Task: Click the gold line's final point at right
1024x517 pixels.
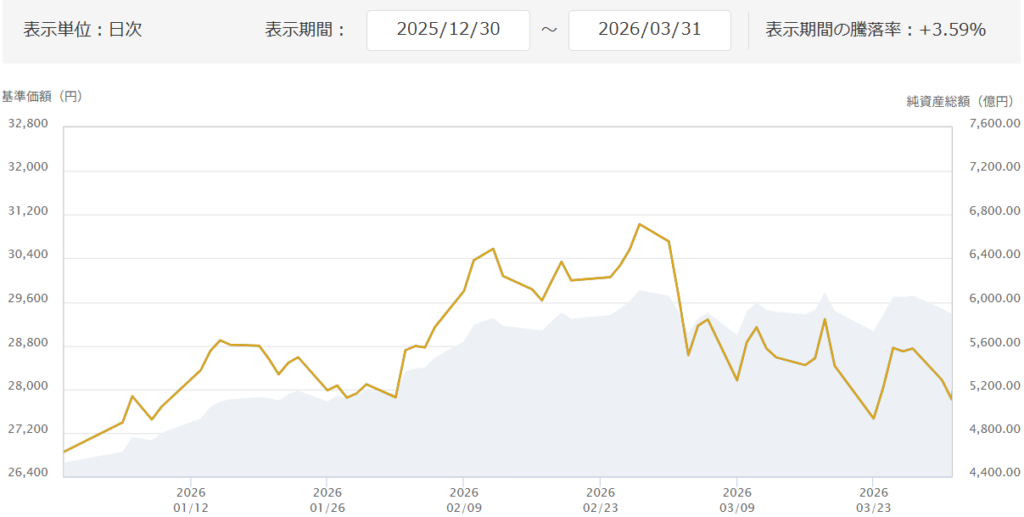Action: pyautogui.click(x=951, y=399)
